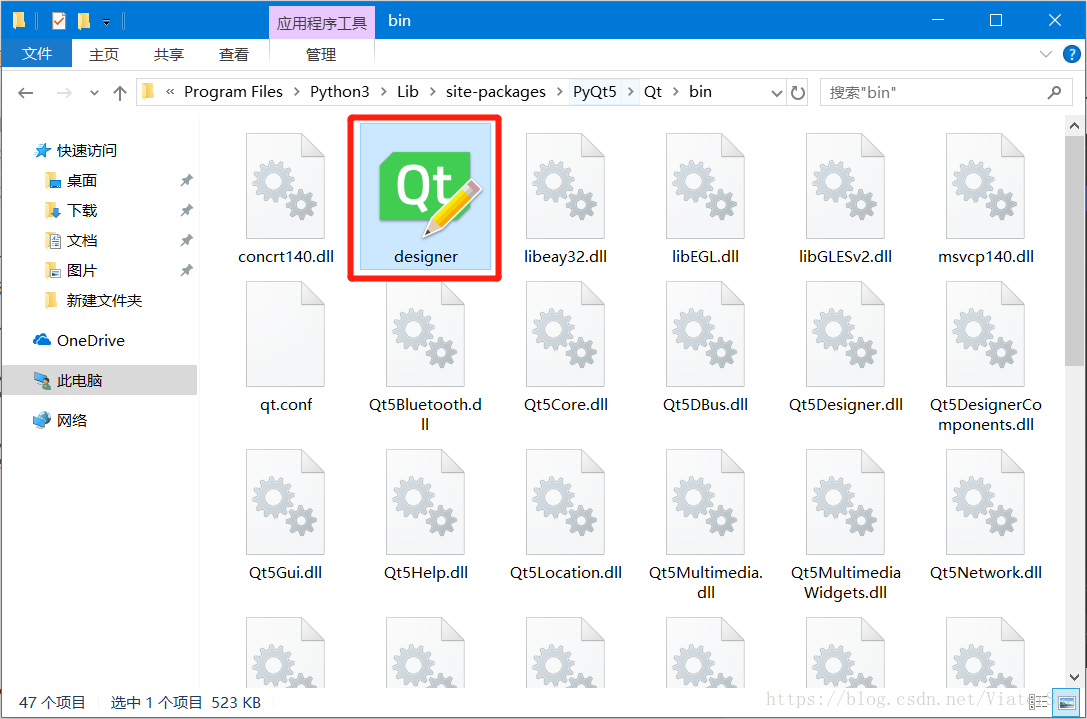
Task: Open the address bar history dropdown
Action: tap(777, 92)
